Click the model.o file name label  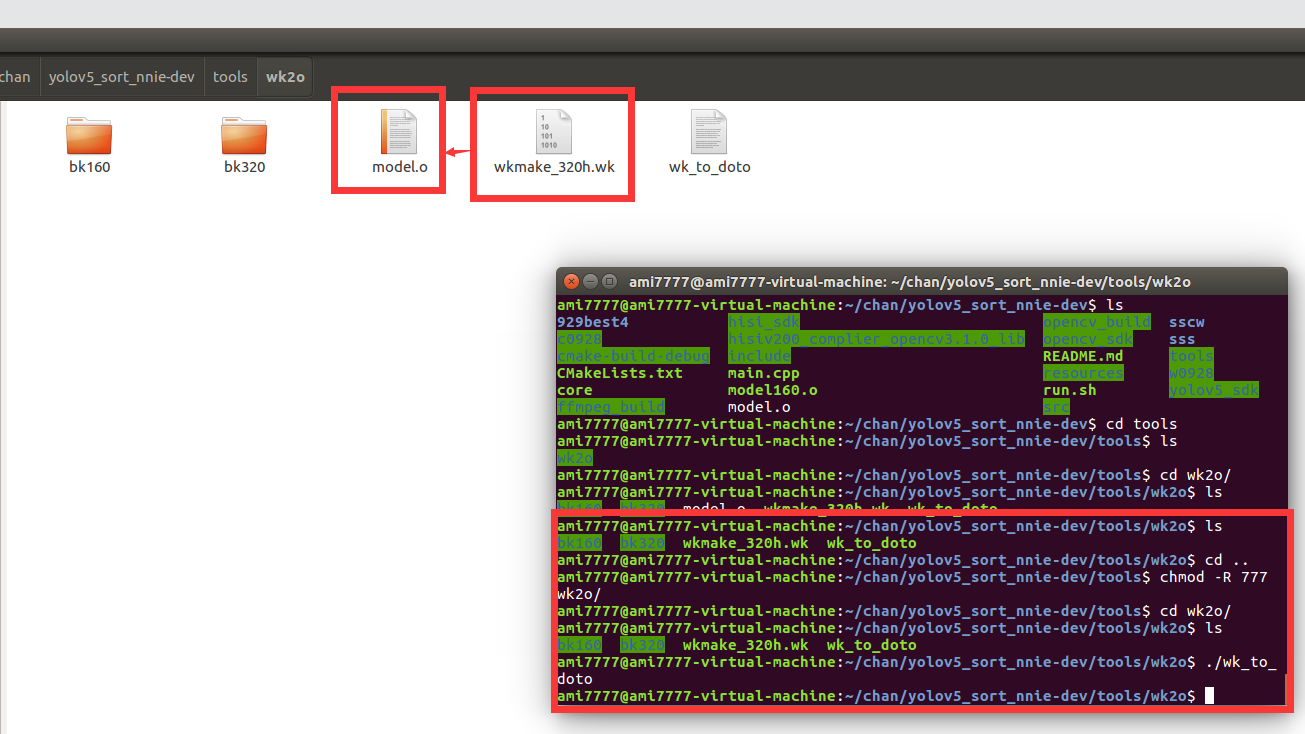400,167
